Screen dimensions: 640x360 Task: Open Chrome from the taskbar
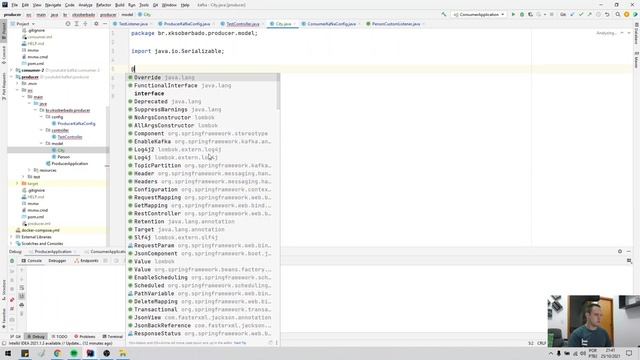click(x=57, y=353)
